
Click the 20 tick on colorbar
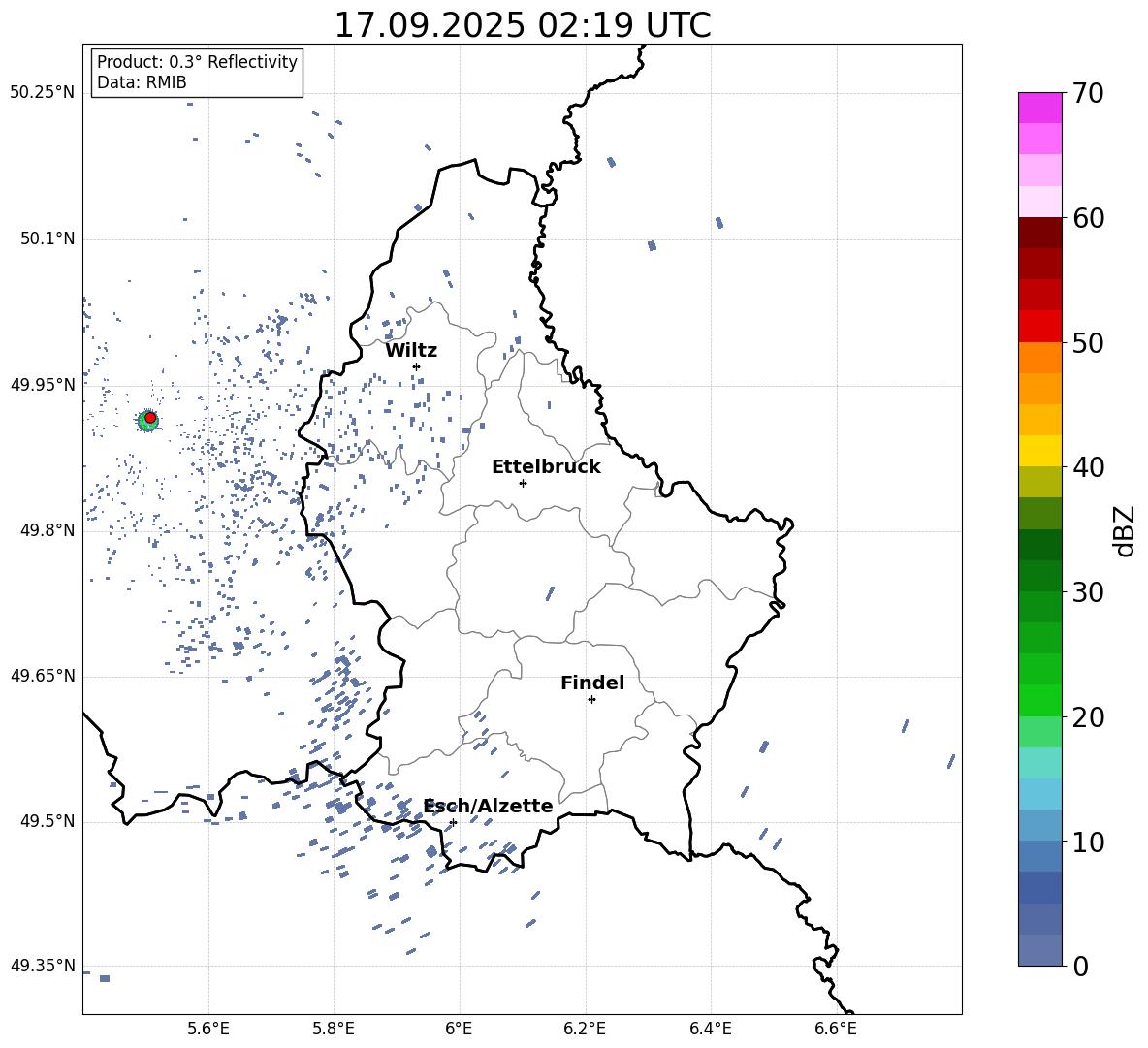[1088, 716]
